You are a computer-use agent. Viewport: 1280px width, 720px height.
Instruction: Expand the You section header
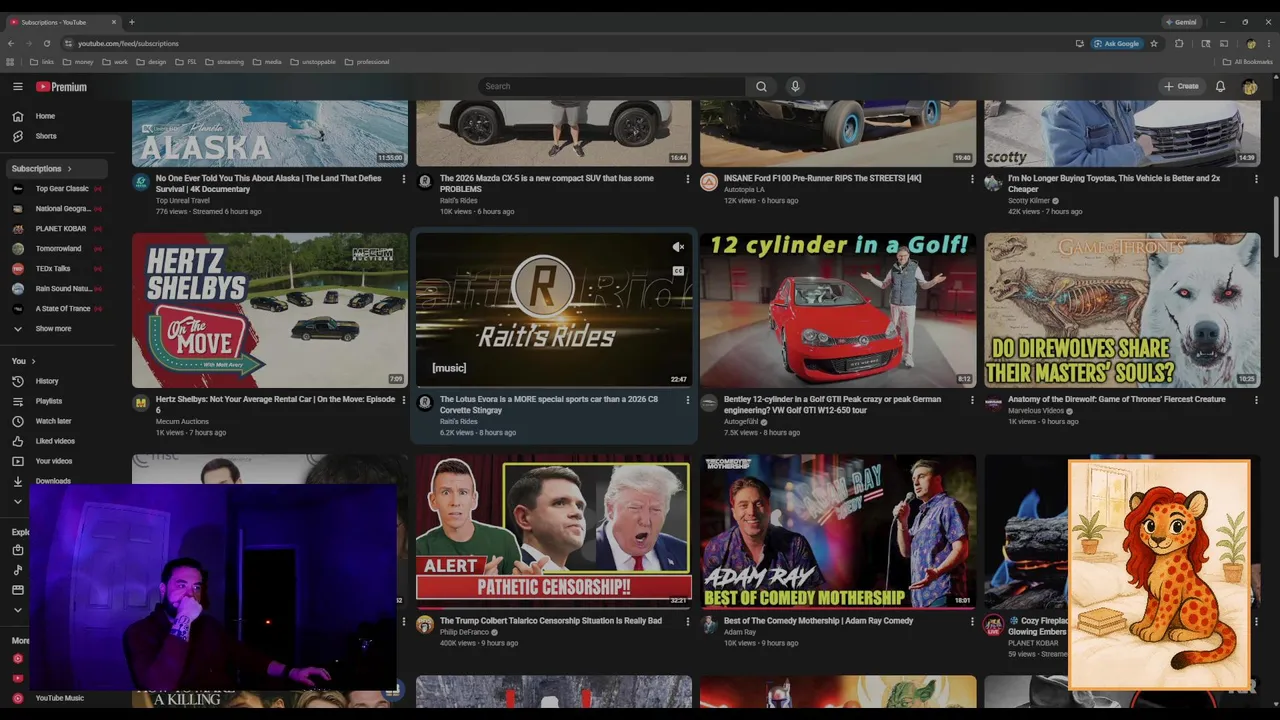point(24,361)
